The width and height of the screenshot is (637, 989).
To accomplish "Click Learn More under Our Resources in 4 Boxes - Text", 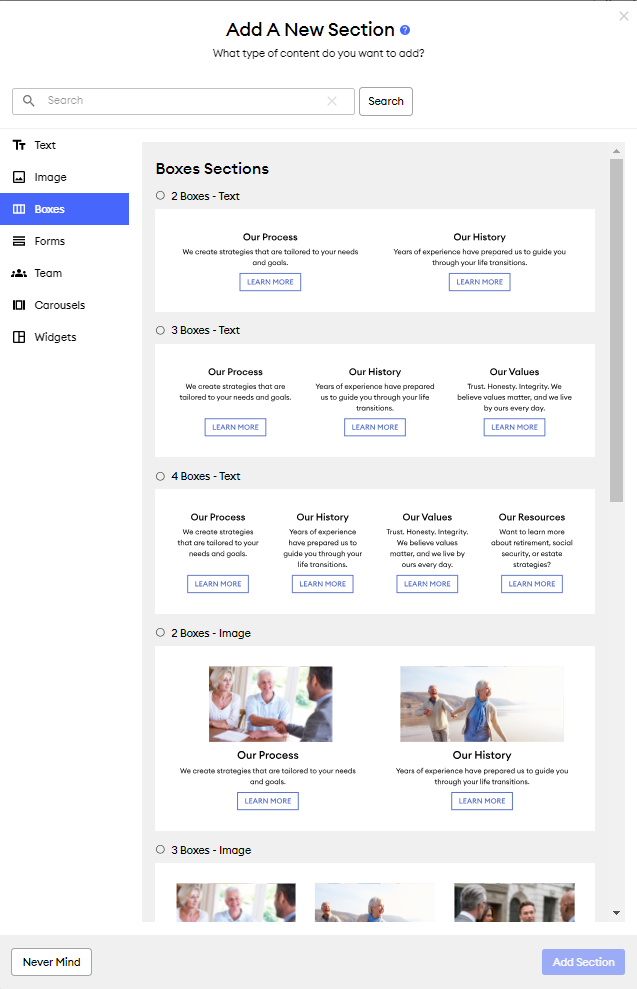I will pyautogui.click(x=532, y=584).
